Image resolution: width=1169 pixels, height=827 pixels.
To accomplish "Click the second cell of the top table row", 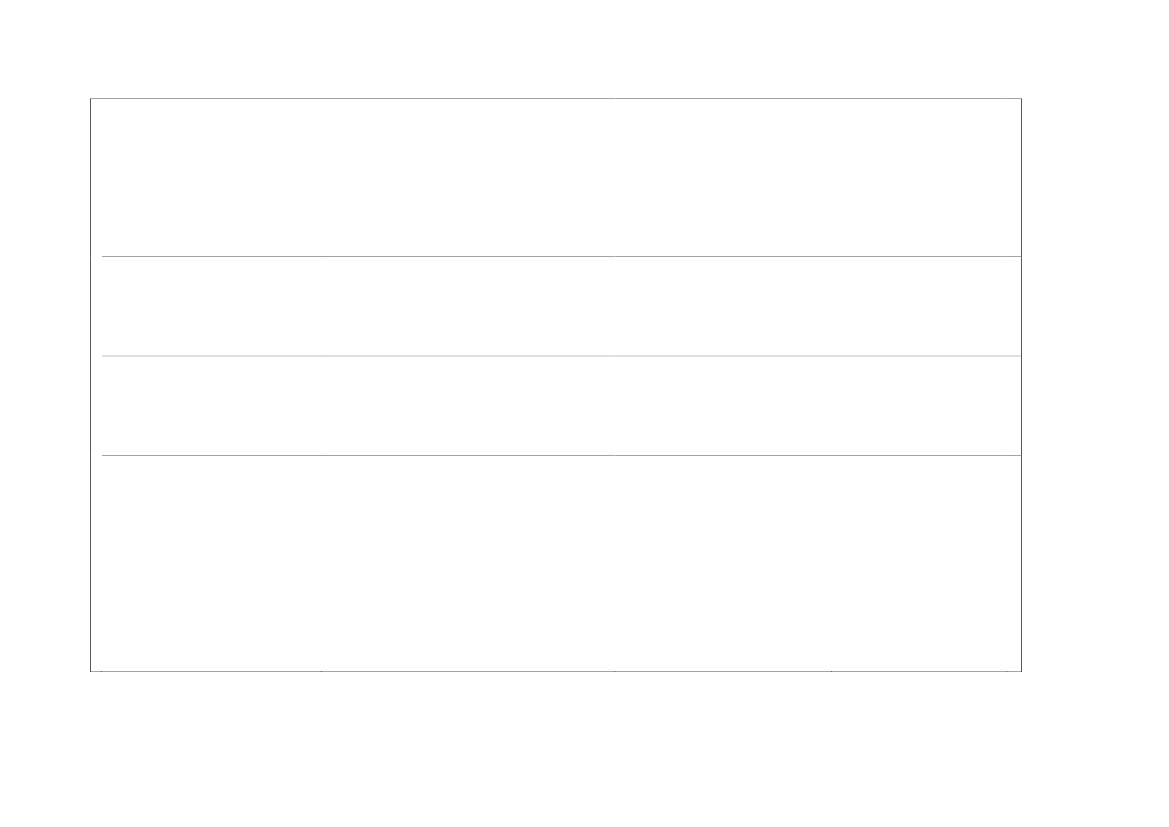I will [x=467, y=177].
